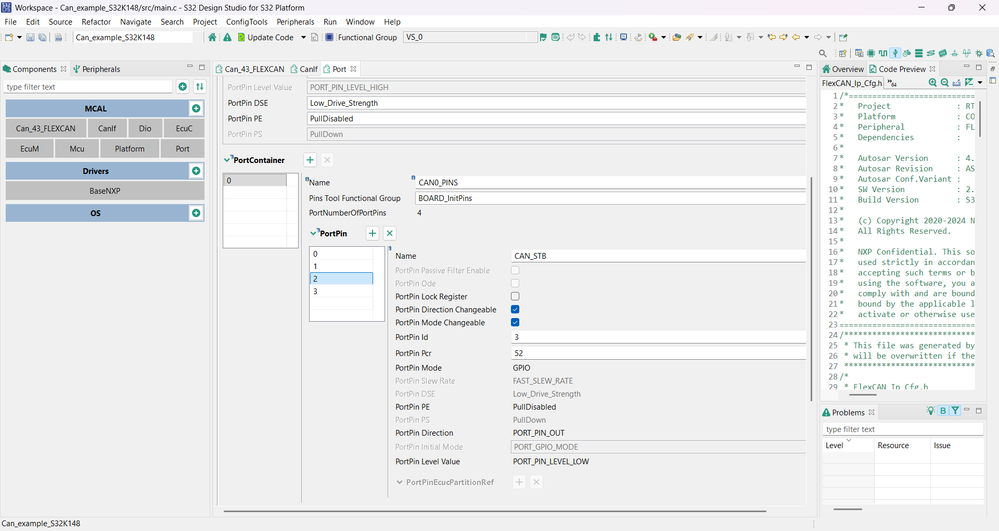Click the sort arrows icon in Components view

click(199, 86)
